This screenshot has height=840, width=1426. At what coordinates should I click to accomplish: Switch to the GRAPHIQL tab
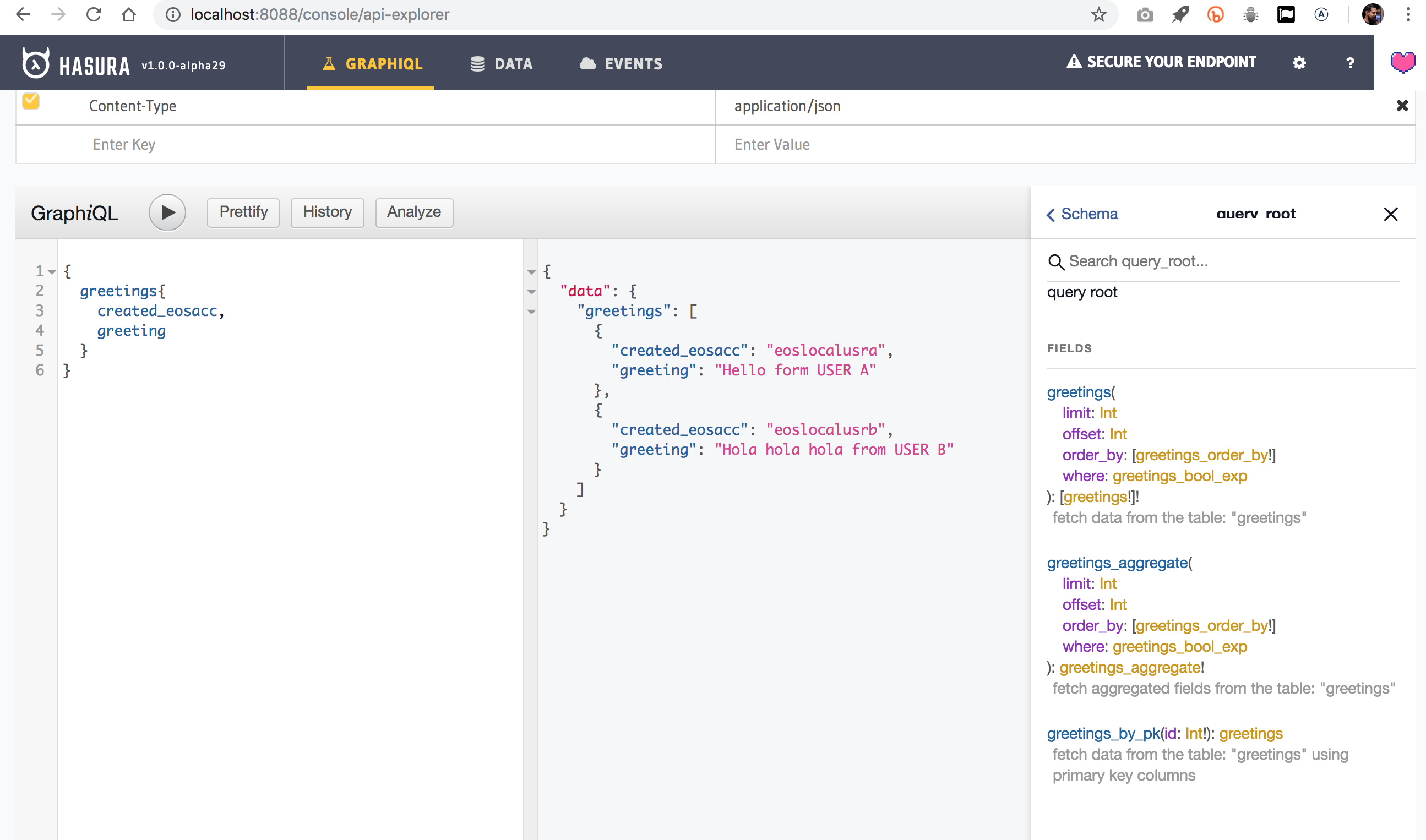click(371, 64)
